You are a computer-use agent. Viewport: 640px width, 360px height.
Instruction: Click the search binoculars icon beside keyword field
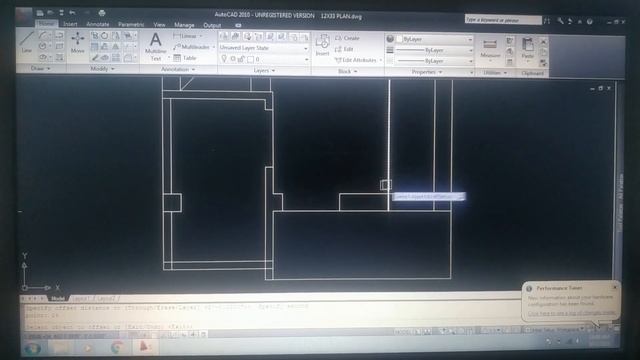tap(547, 20)
